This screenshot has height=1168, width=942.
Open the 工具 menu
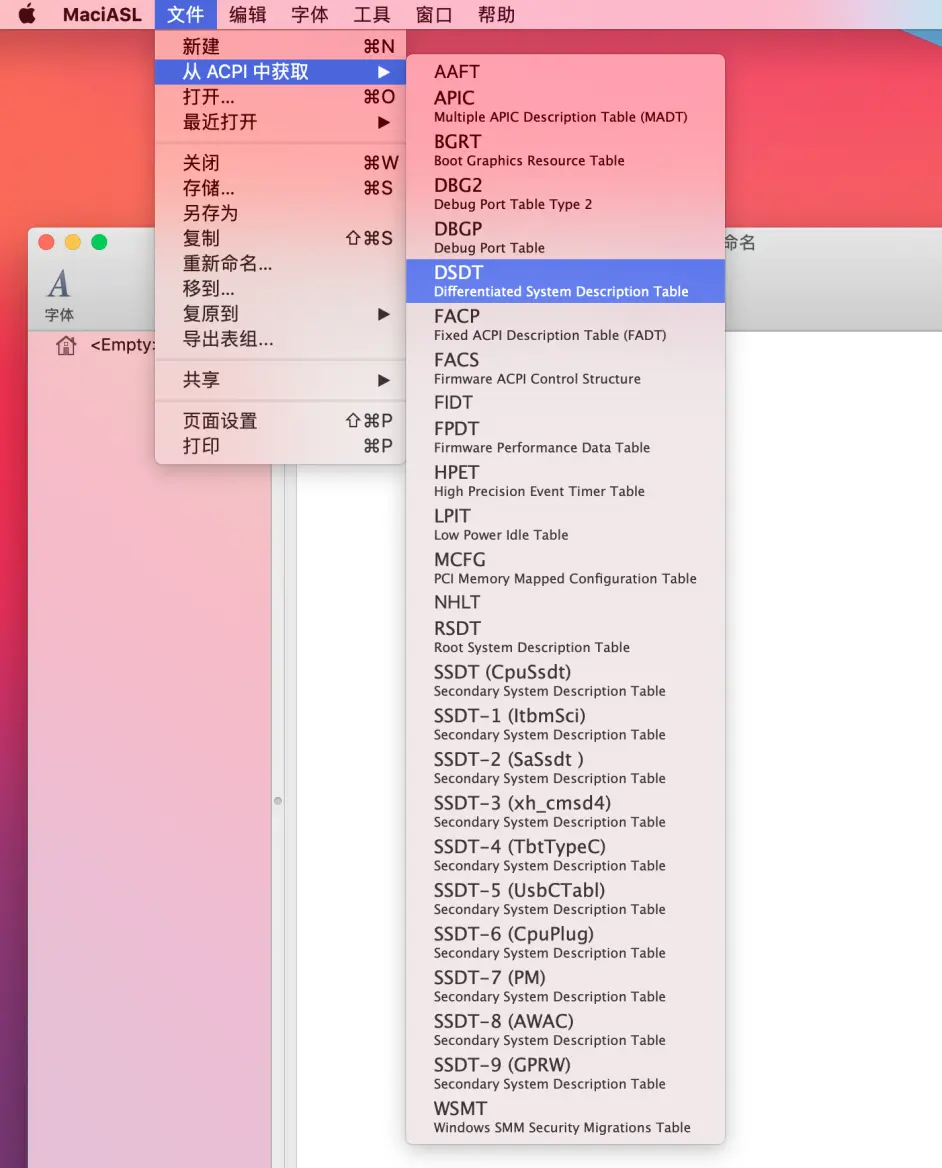[x=372, y=14]
